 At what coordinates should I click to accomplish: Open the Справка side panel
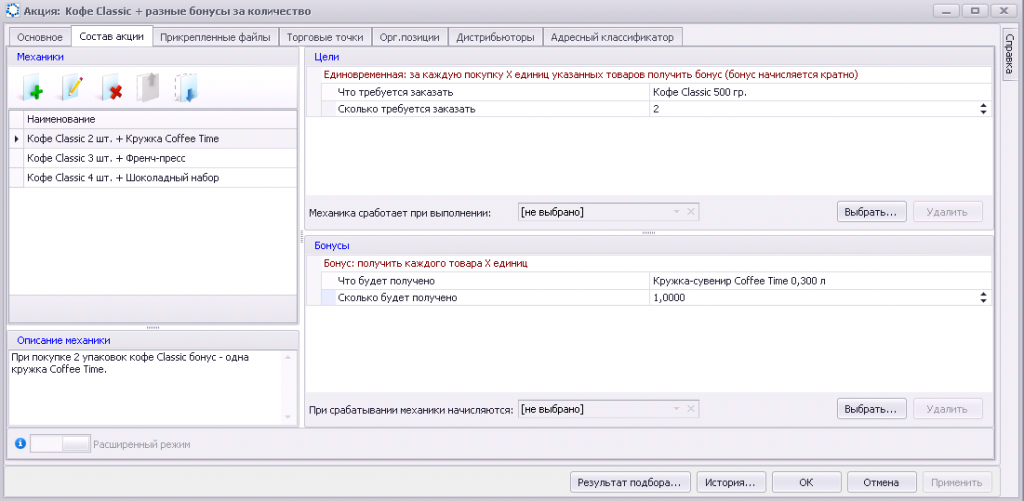1010,54
